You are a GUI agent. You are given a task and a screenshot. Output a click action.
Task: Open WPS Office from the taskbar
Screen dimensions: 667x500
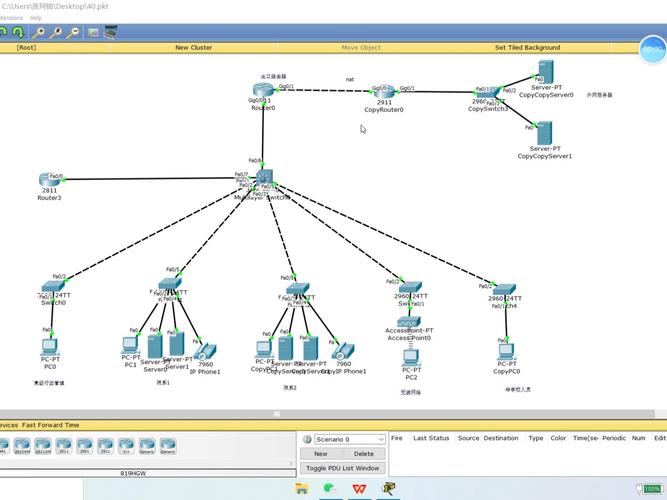click(358, 488)
